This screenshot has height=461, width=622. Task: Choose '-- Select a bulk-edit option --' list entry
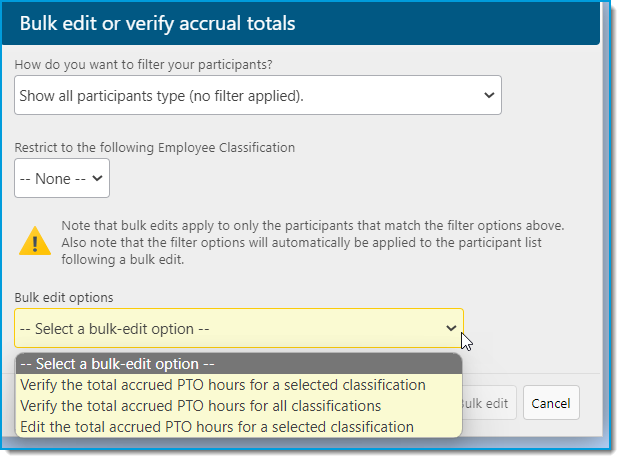pyautogui.click(x=239, y=364)
